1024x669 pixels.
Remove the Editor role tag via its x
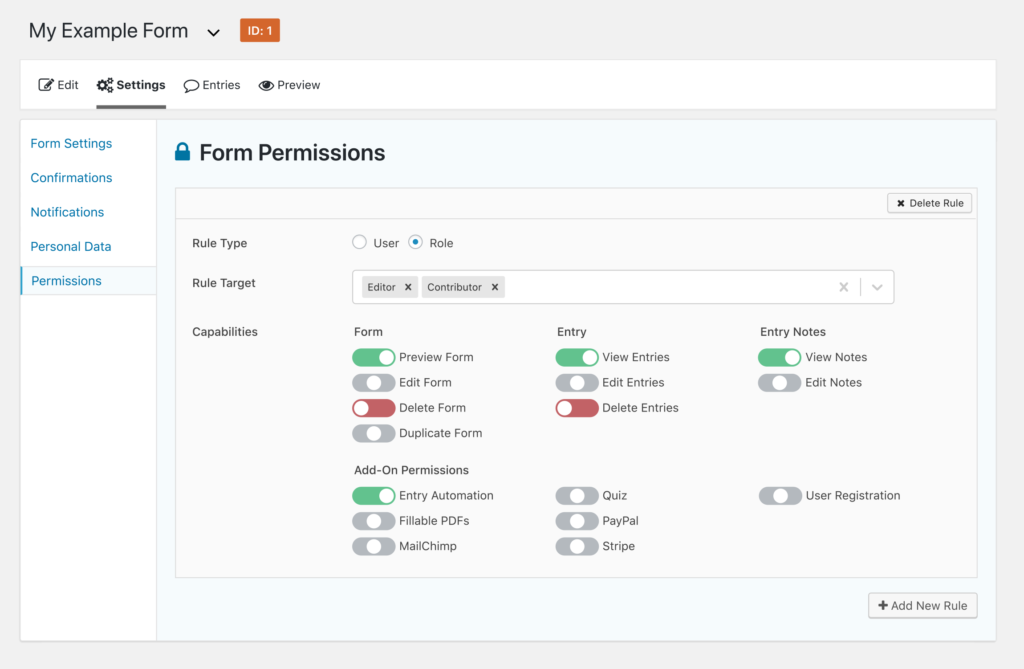click(409, 286)
